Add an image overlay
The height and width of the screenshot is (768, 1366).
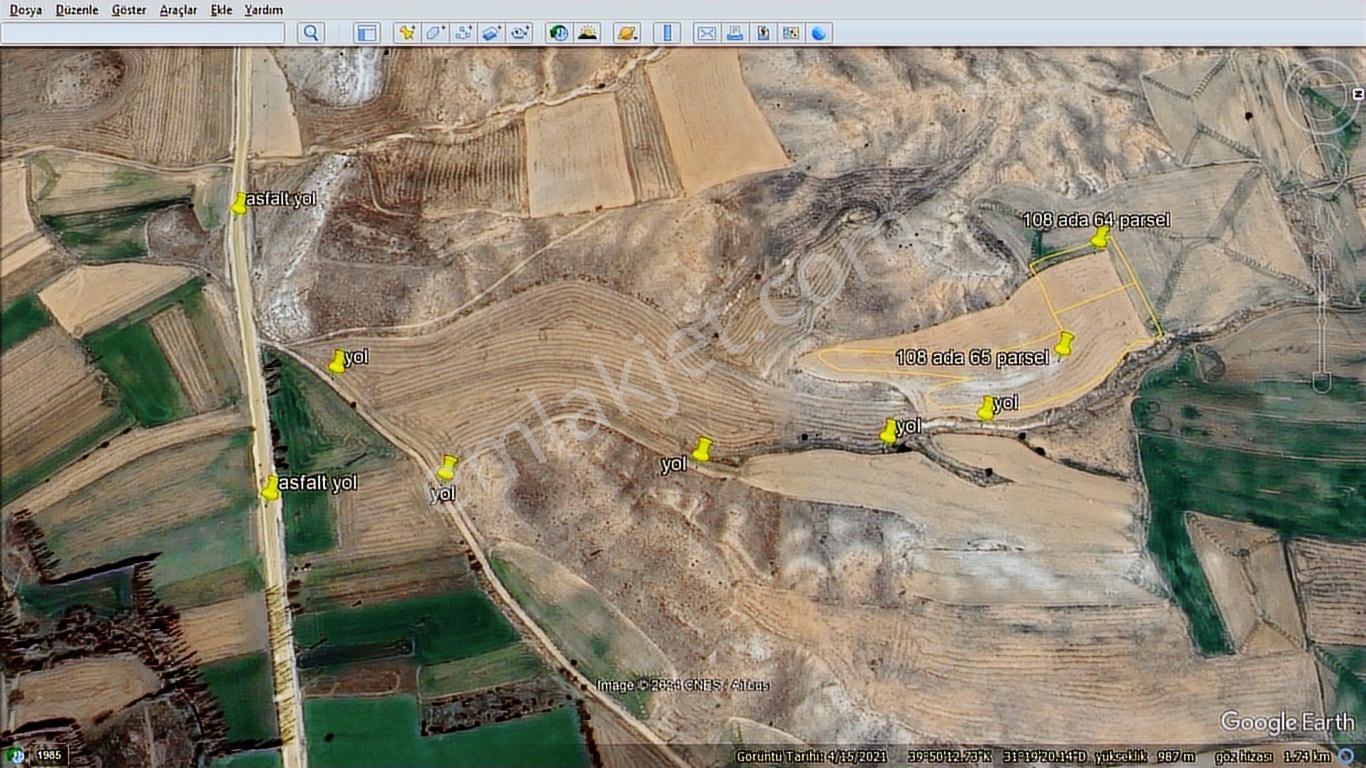click(491, 33)
